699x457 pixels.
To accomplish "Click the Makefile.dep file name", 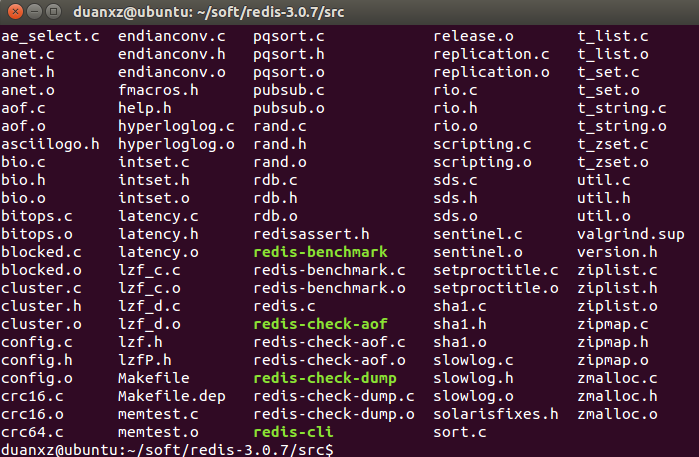I will [x=172, y=396].
